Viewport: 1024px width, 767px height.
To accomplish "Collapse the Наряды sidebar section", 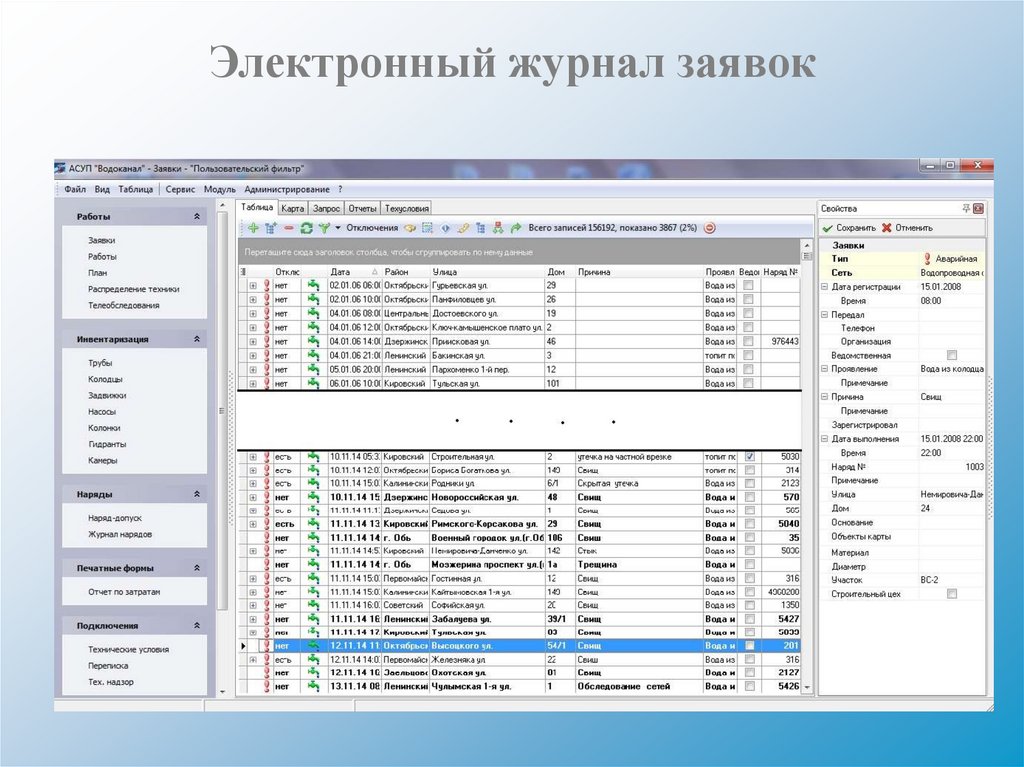I will (197, 495).
